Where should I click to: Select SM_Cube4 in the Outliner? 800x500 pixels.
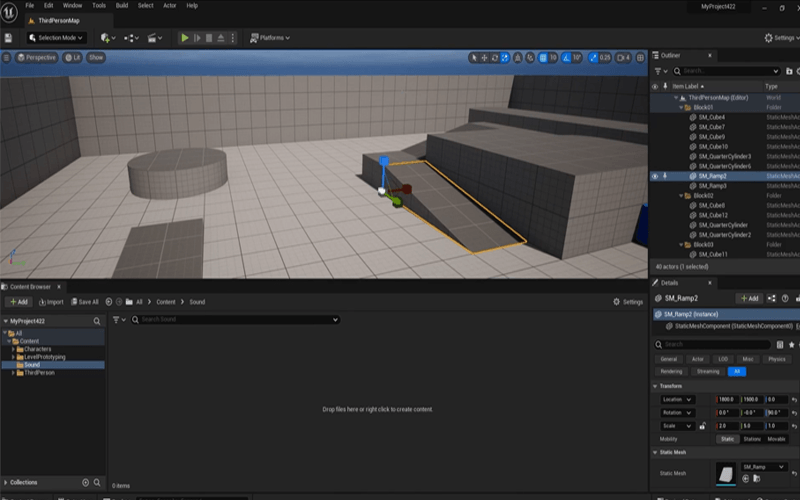tap(712, 117)
